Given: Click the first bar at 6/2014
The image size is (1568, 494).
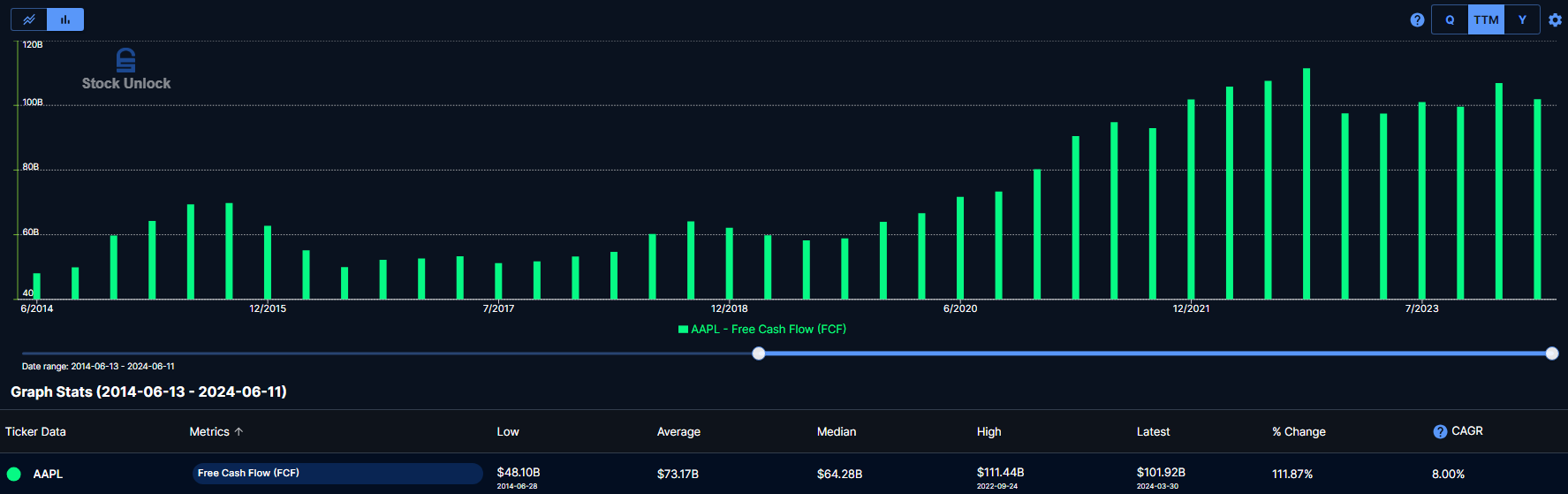Looking at the screenshot, I should [x=36, y=286].
